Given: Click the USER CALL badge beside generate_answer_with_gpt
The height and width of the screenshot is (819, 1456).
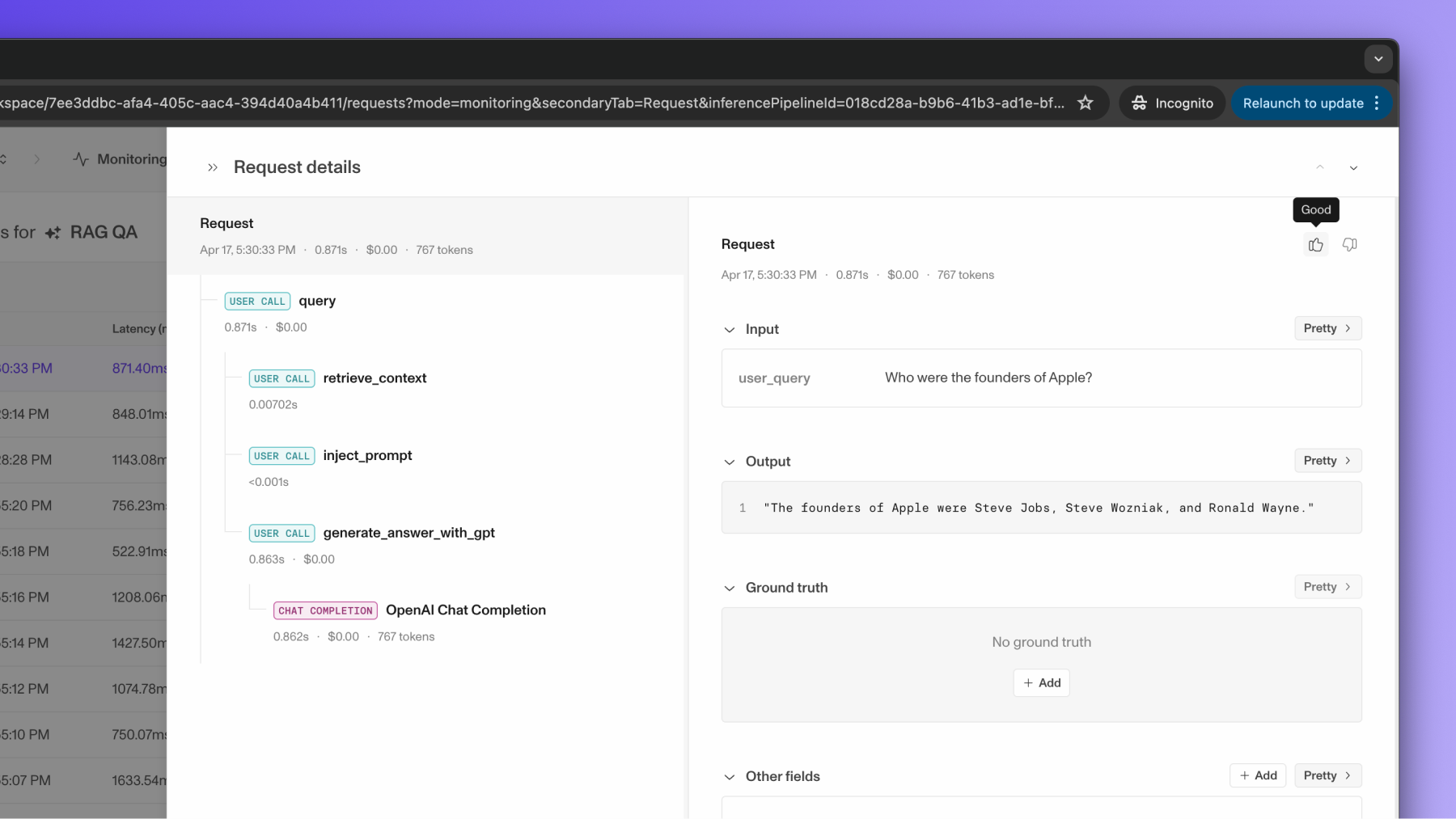Looking at the screenshot, I should [x=281, y=534].
